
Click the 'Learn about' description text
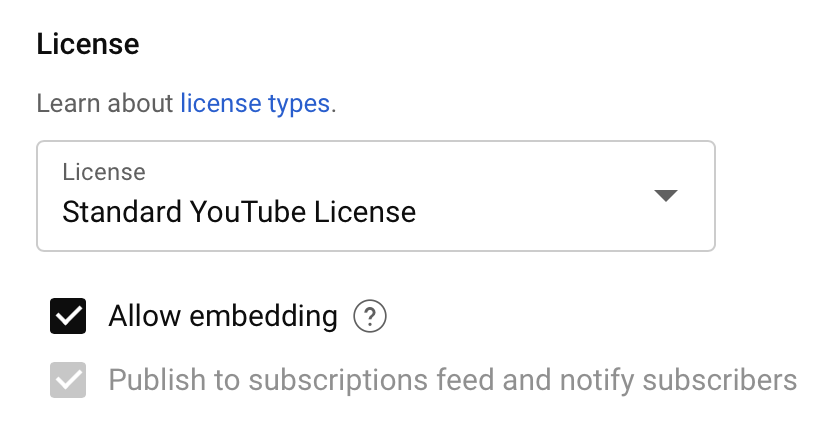click(x=105, y=104)
